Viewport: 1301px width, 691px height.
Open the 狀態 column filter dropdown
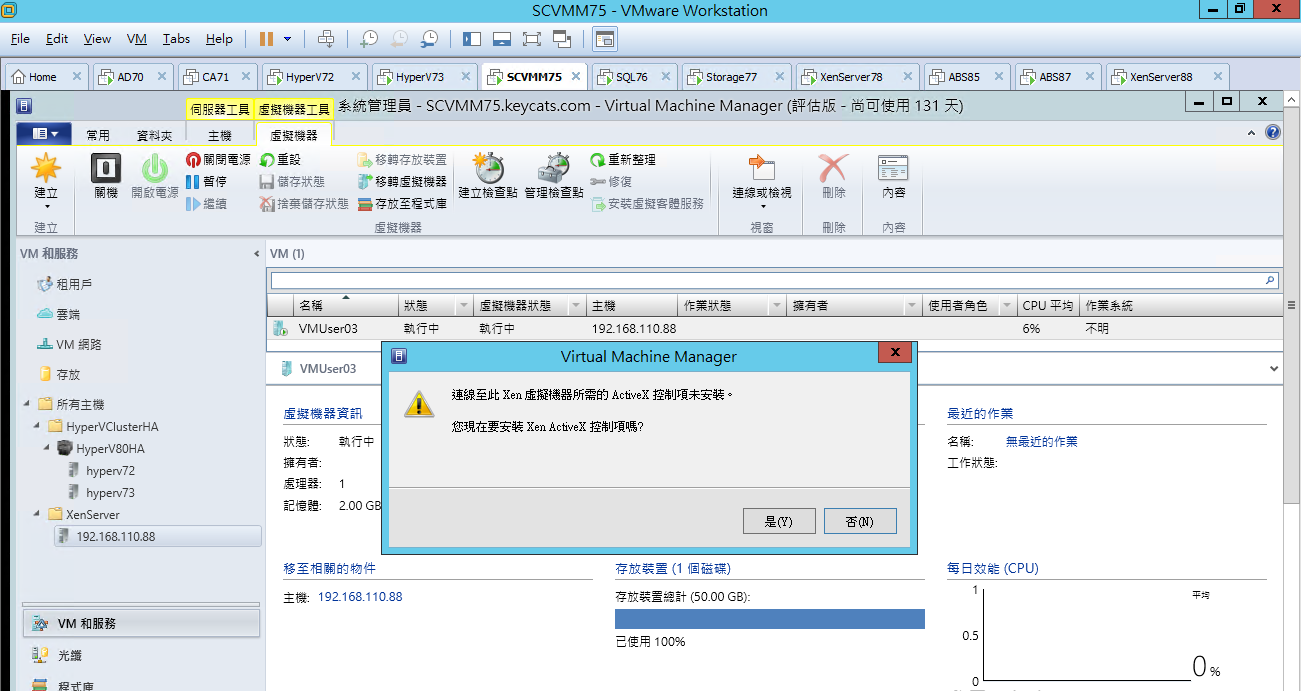tap(464, 306)
